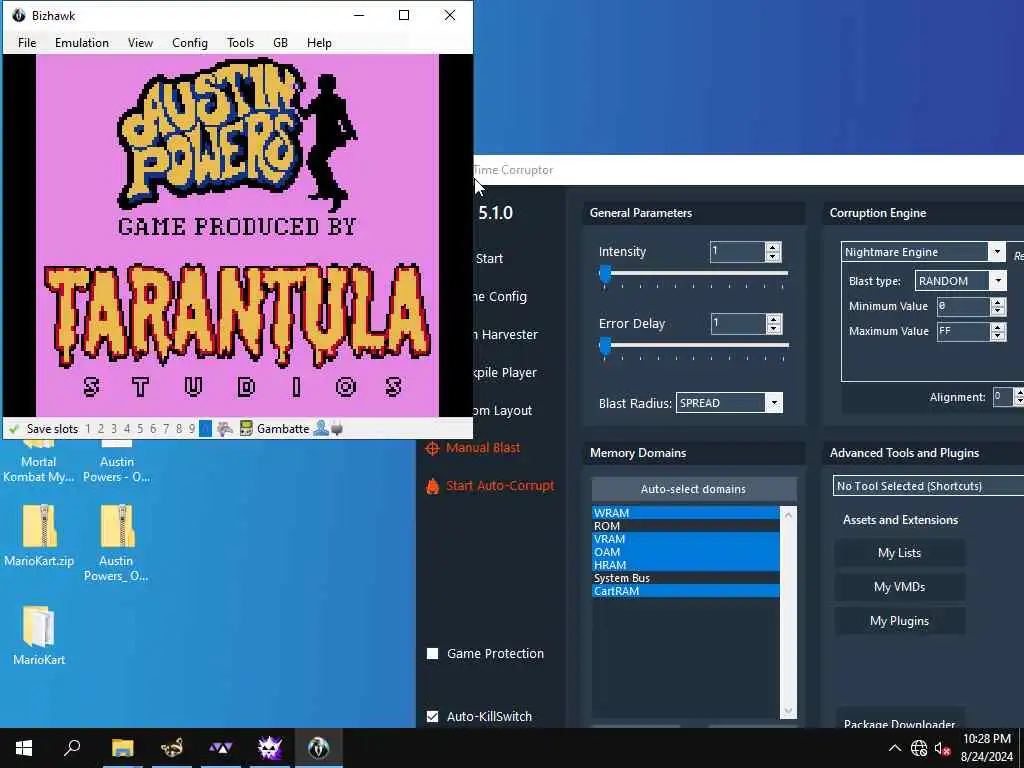This screenshot has height=768, width=1024.
Task: Open Config menu in Bizhawk
Action: point(190,42)
